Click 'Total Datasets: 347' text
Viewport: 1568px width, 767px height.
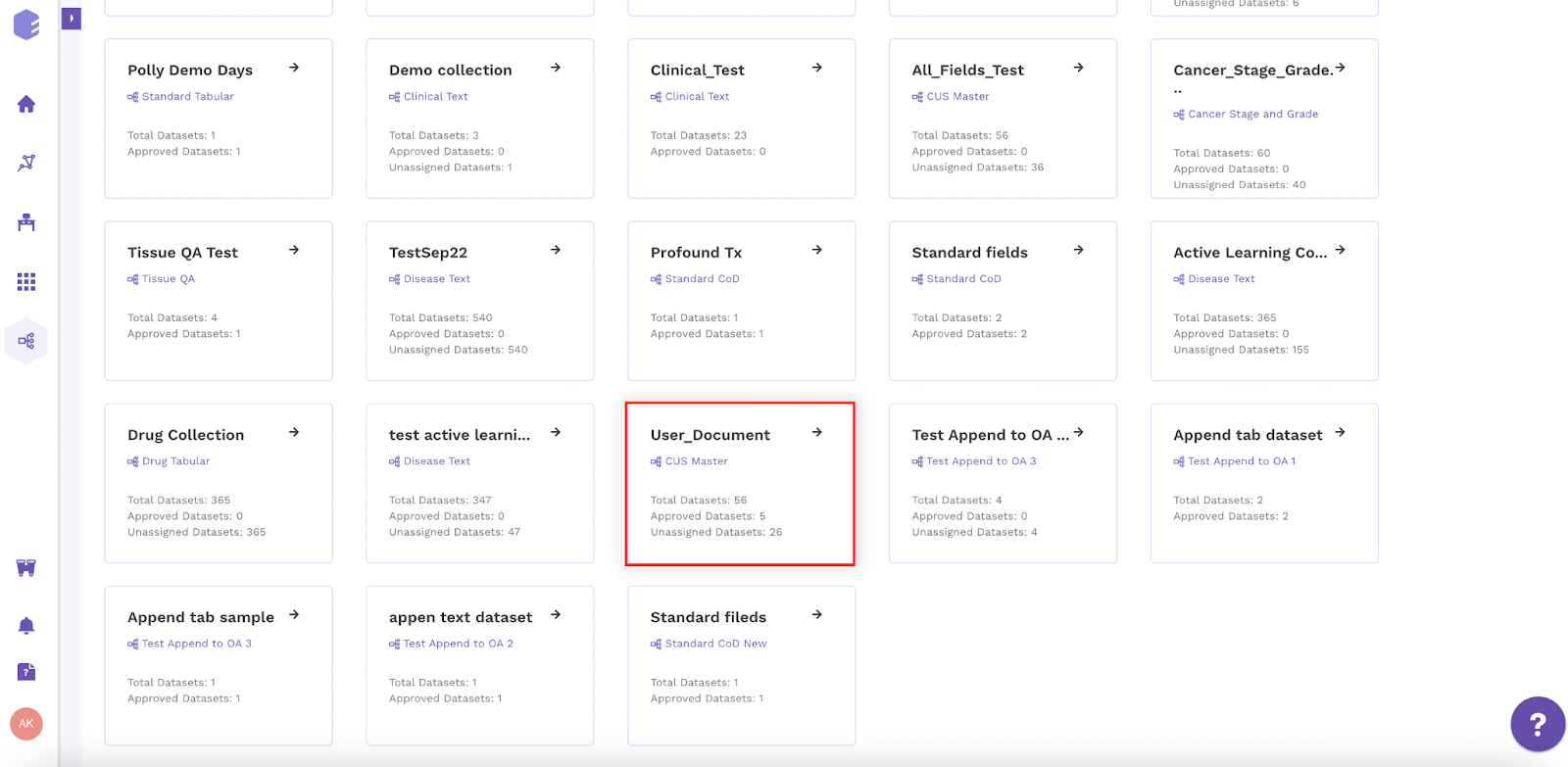(440, 501)
